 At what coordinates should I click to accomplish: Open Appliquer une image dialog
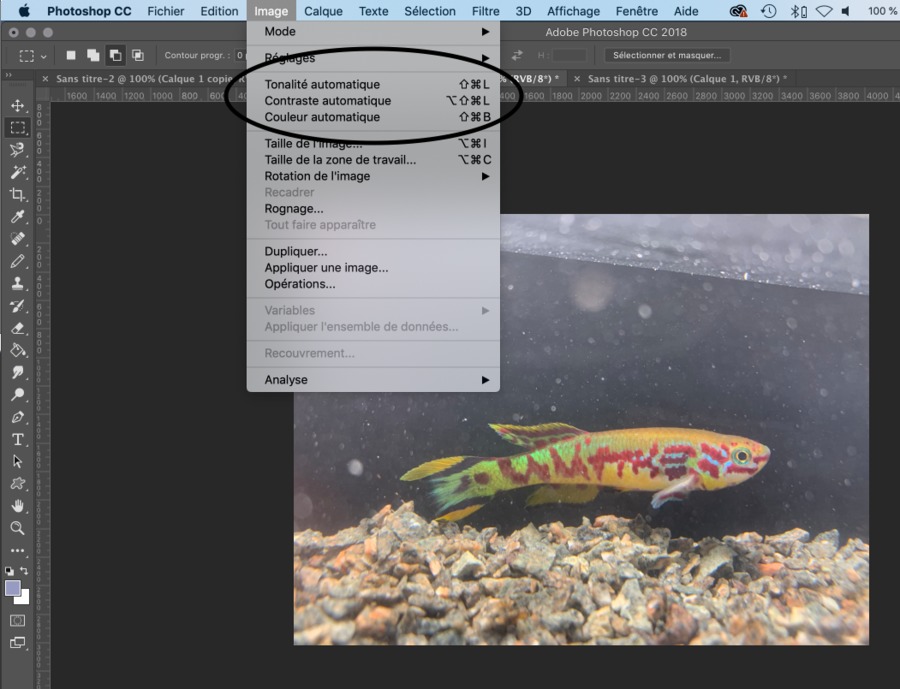click(373, 268)
